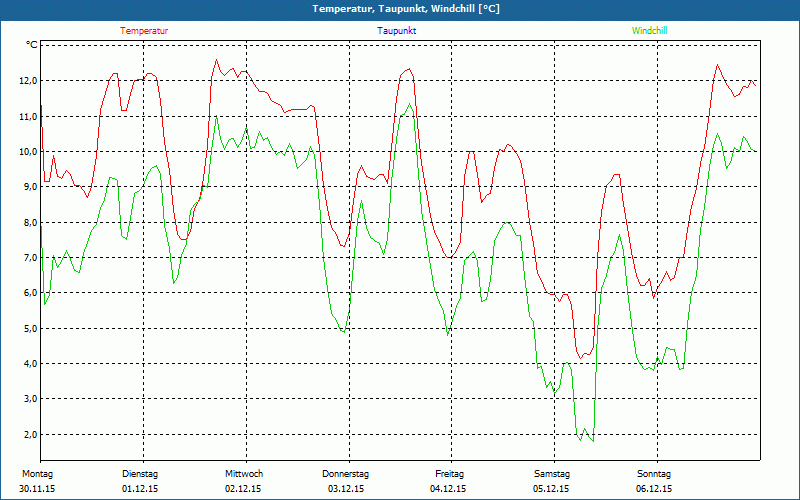Image resolution: width=800 pixels, height=500 pixels.
Task: Click the 10,0 y-axis value
Action: point(29,152)
